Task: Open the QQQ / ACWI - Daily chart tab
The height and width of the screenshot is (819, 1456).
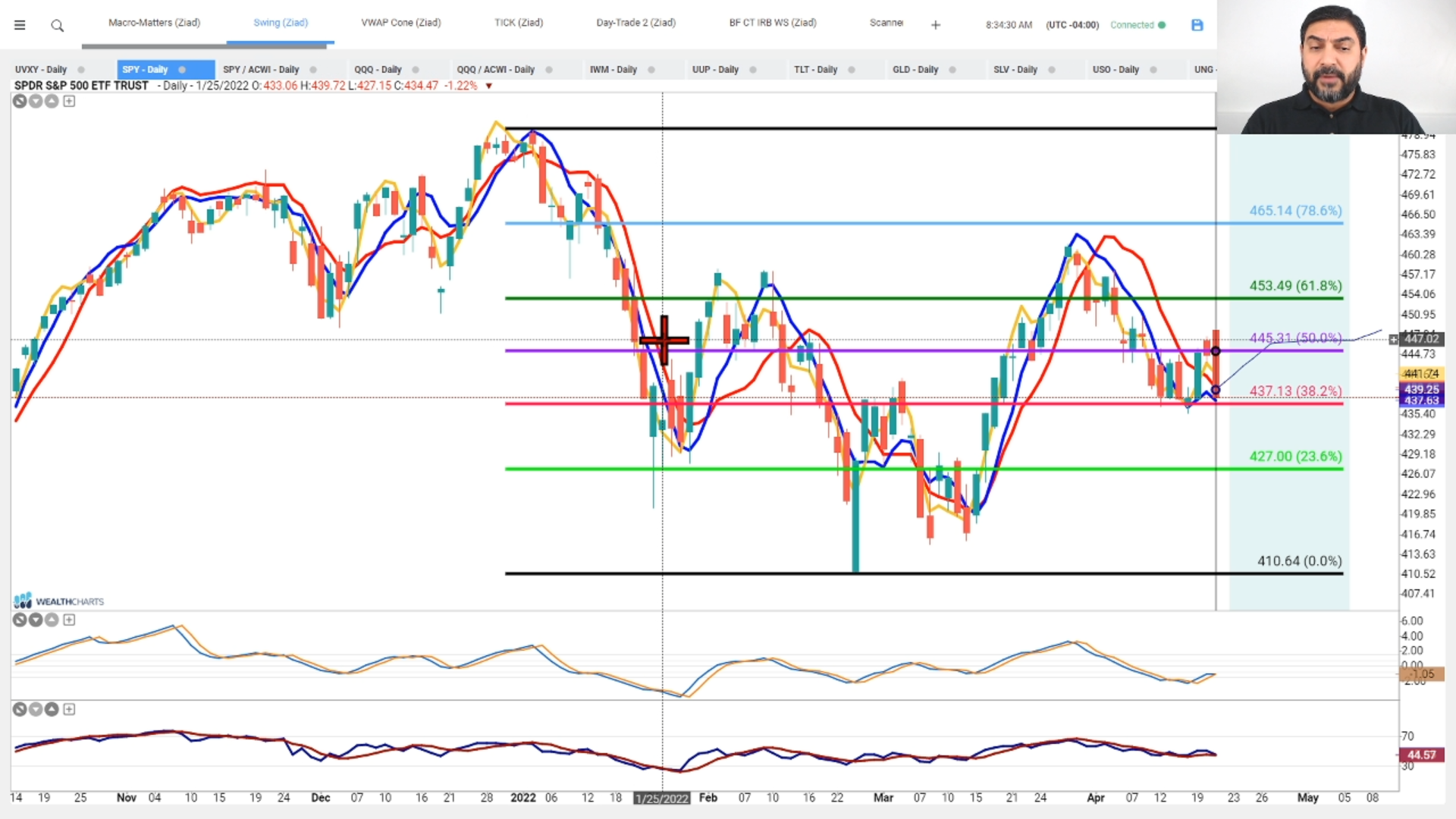Action: [x=495, y=70]
